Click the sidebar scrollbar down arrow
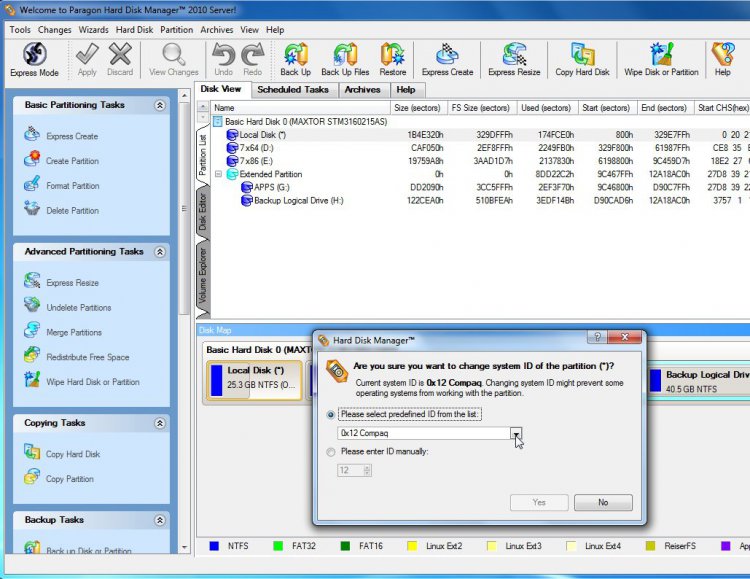Viewport: 750px width, 579px height. tap(185, 547)
